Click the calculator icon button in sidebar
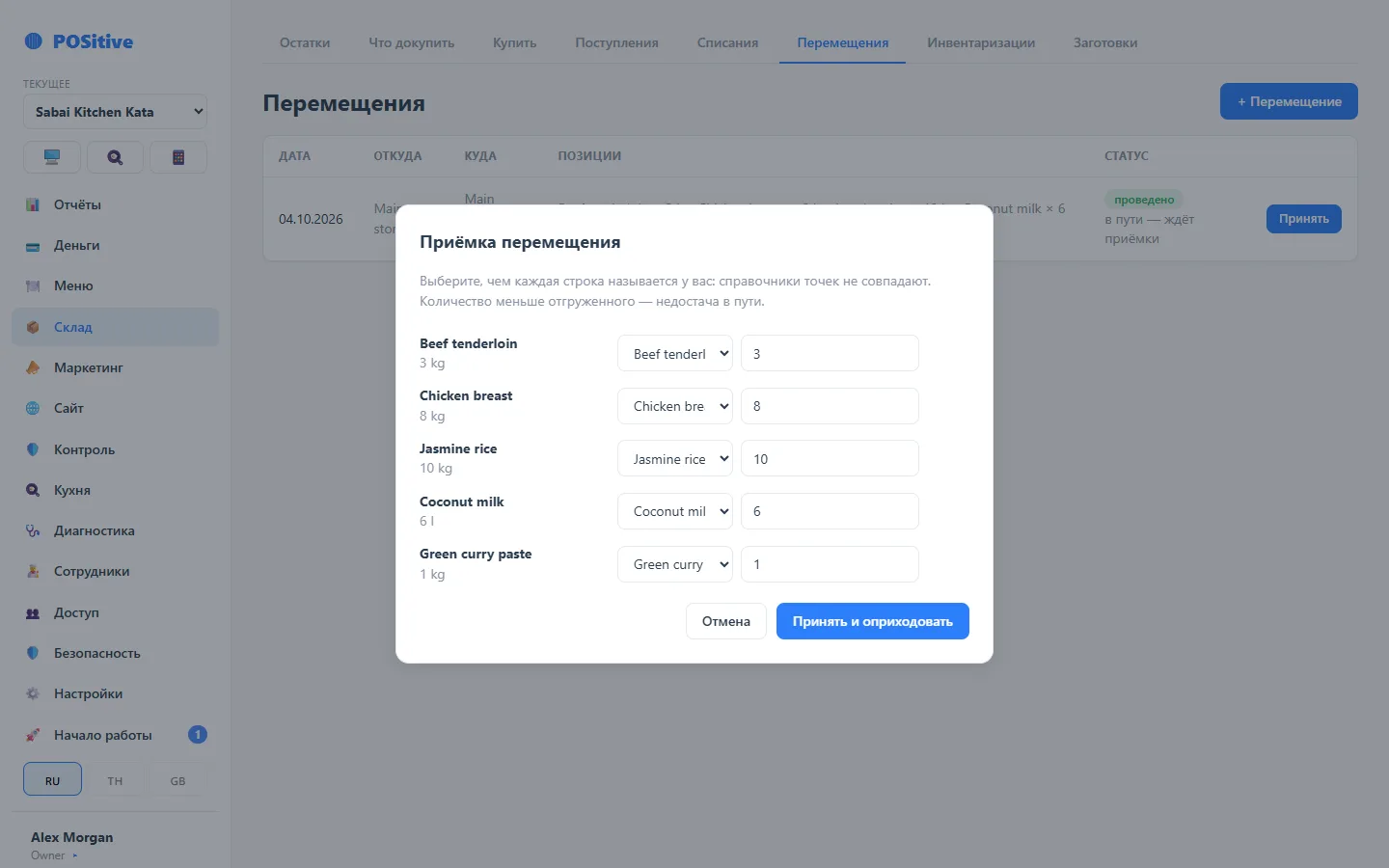 coord(178,157)
